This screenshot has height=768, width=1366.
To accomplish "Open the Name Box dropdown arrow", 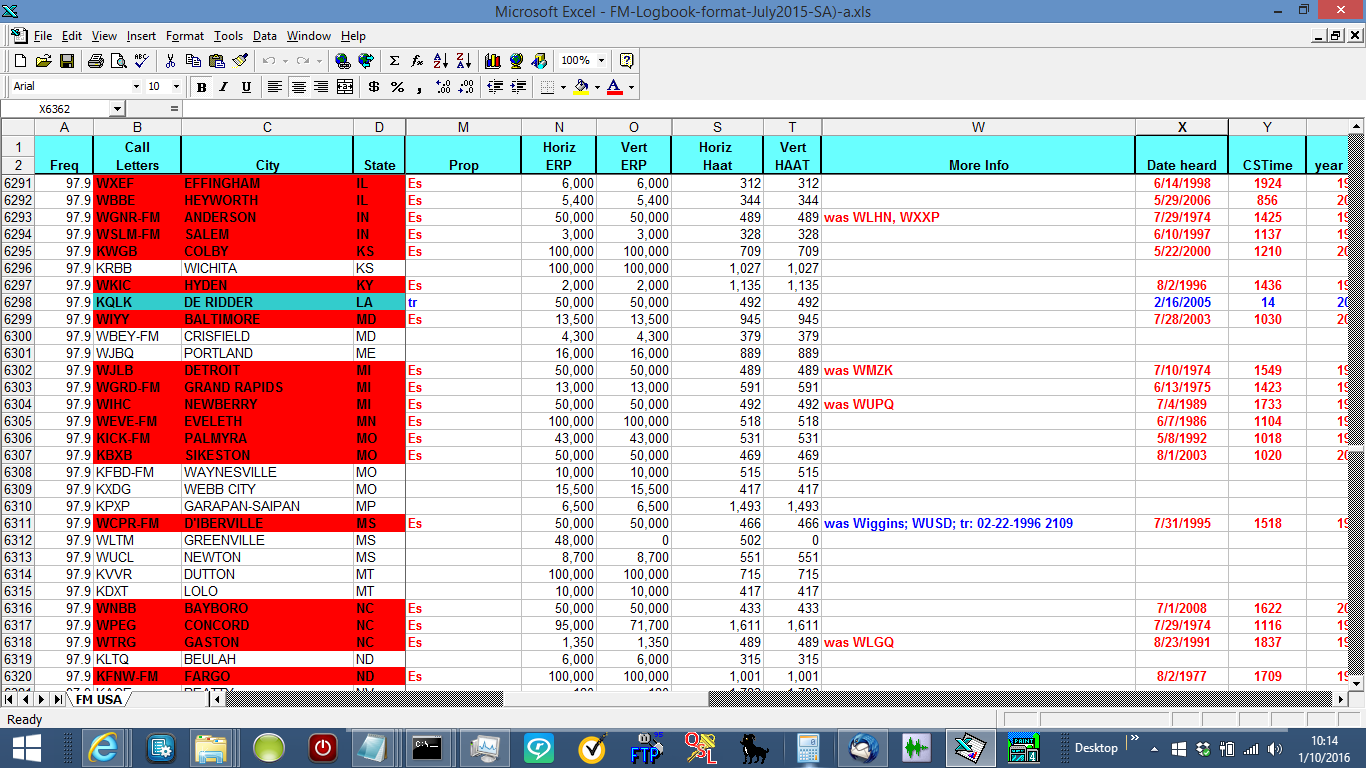I will (x=117, y=108).
